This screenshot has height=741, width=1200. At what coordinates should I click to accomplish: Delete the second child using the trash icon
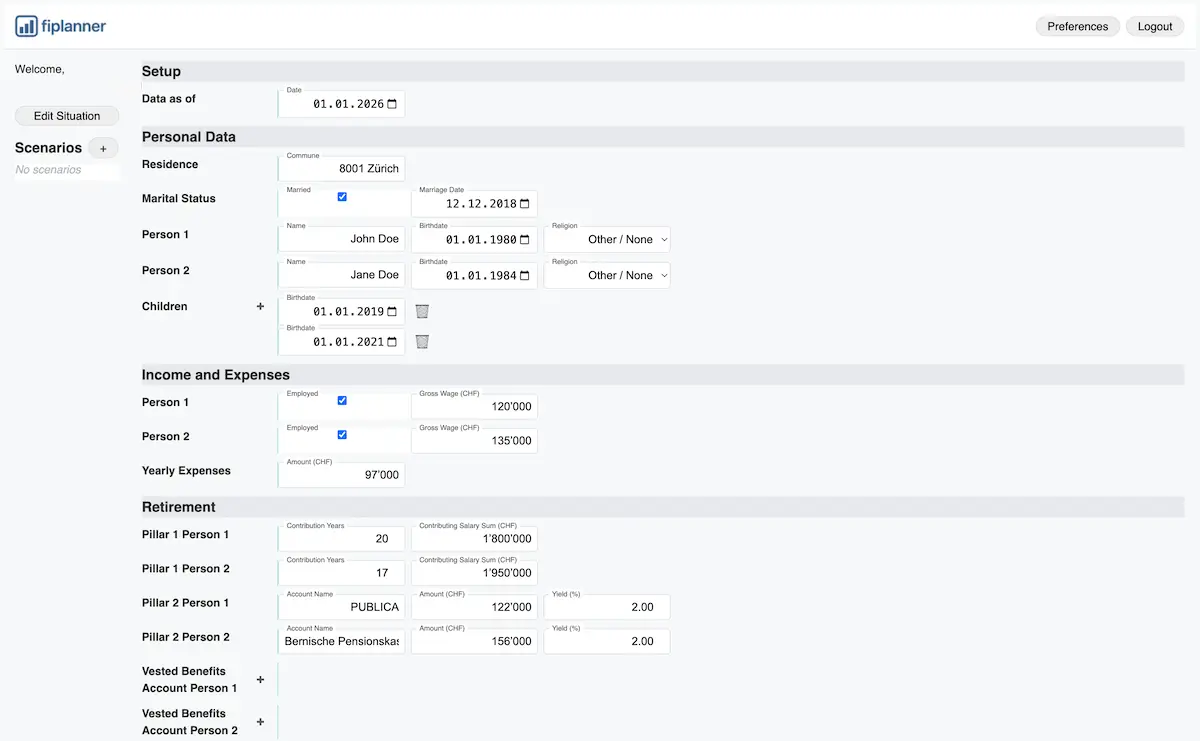click(x=421, y=341)
